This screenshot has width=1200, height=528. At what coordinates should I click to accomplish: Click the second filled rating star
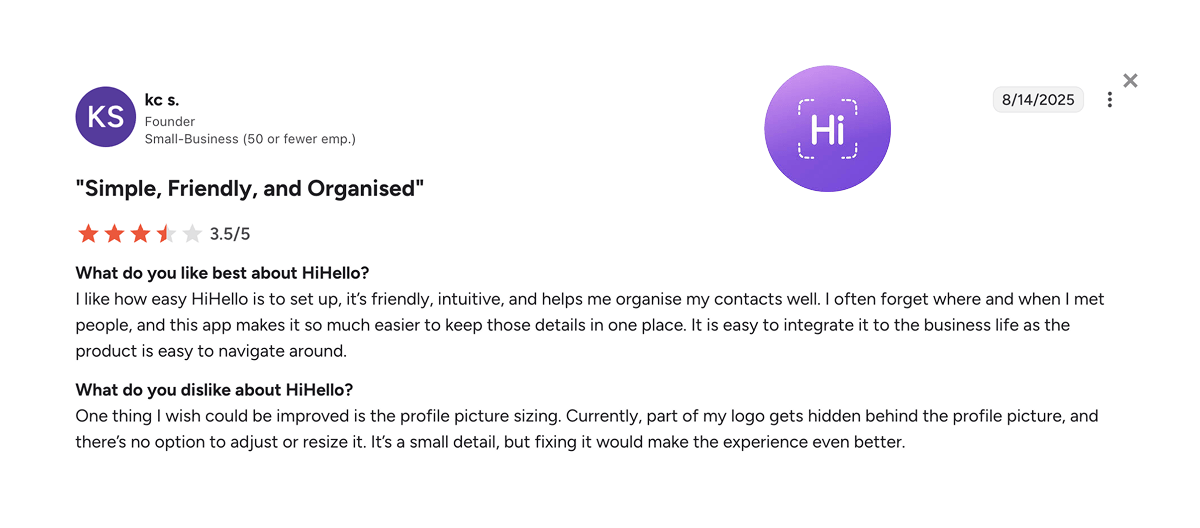tap(114, 234)
